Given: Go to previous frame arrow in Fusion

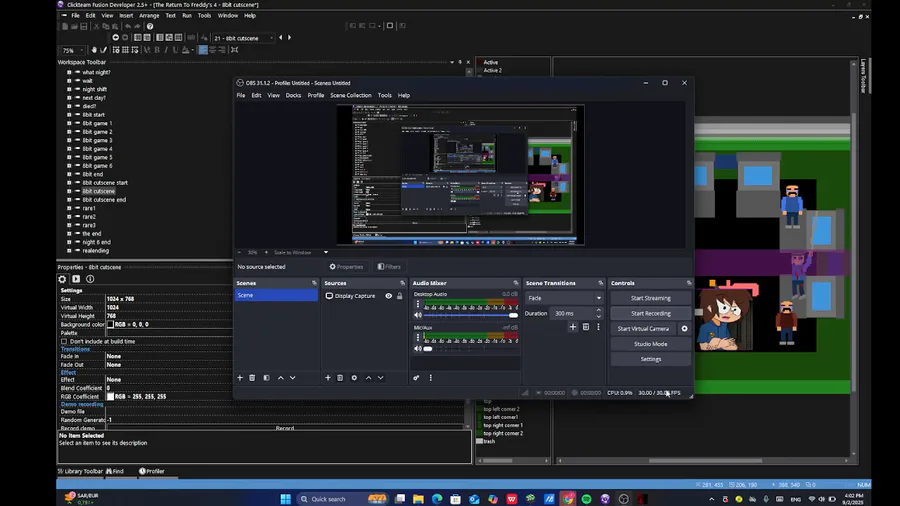Looking at the screenshot, I should 281,37.
